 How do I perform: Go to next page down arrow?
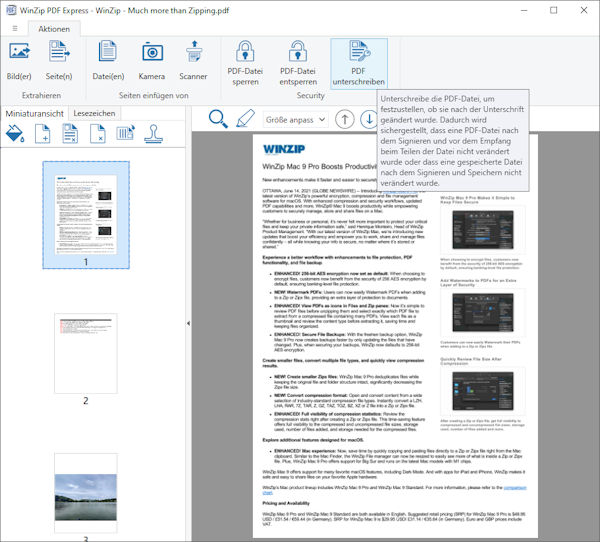coord(369,119)
